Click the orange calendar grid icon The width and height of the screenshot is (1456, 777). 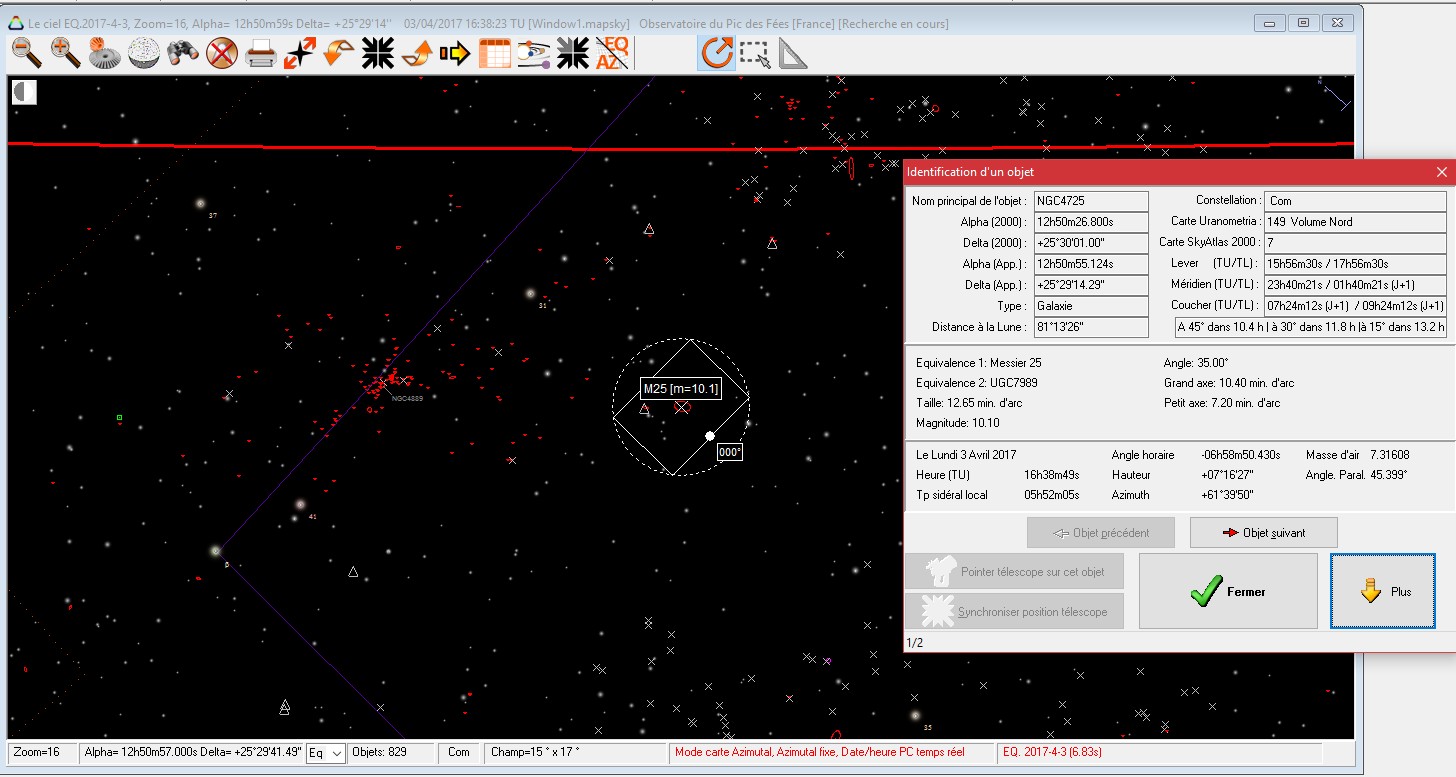(494, 53)
